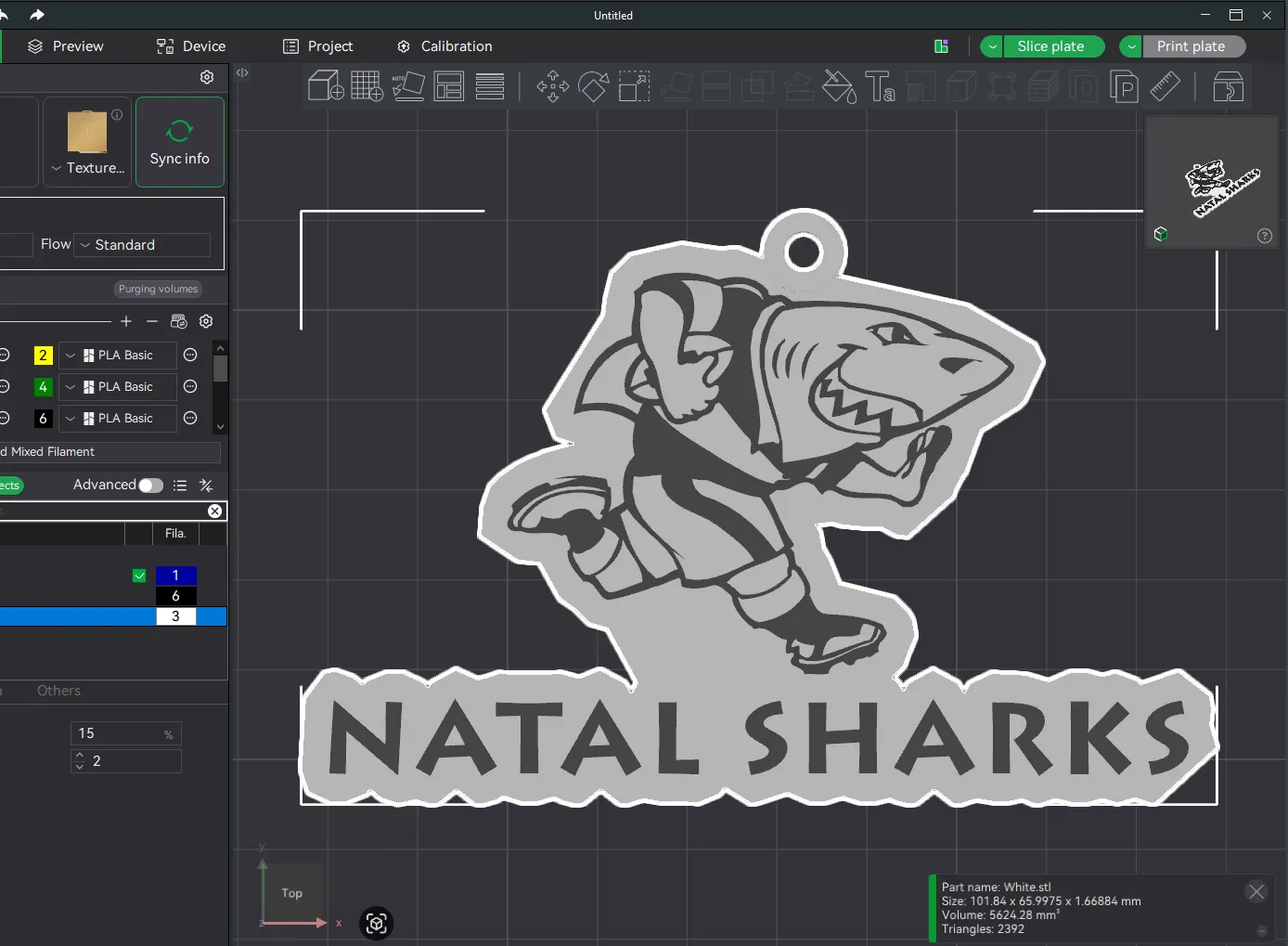Viewport: 1288px width, 946px height.
Task: Click the black filament 6 color swatch
Action: click(x=43, y=419)
